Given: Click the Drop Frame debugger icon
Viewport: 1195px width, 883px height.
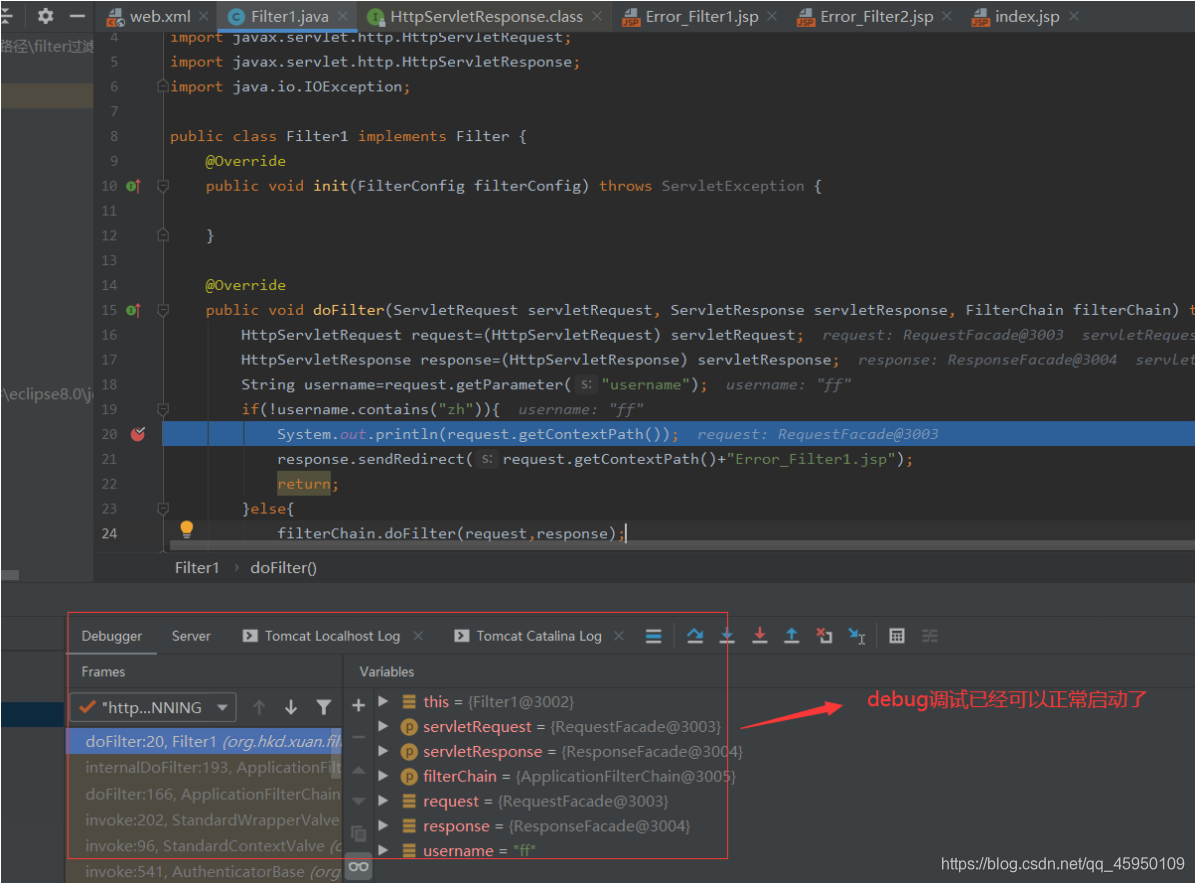Looking at the screenshot, I should 825,636.
